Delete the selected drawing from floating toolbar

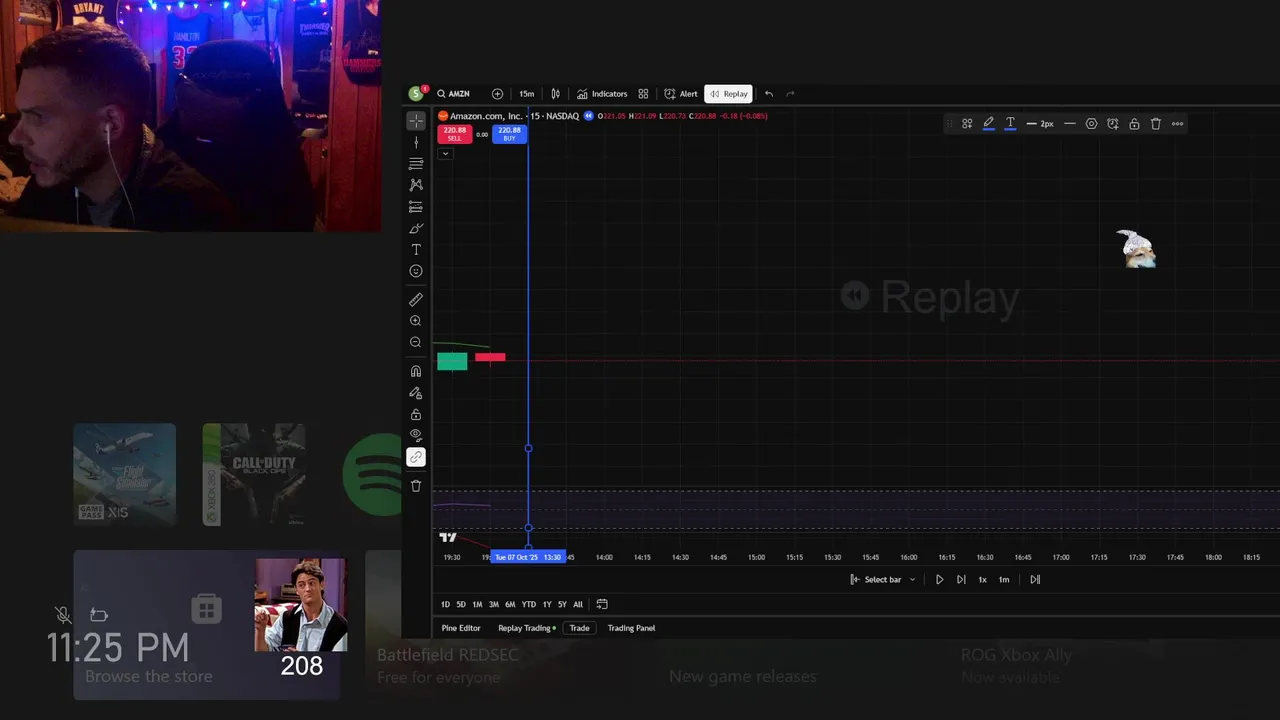pos(1156,124)
